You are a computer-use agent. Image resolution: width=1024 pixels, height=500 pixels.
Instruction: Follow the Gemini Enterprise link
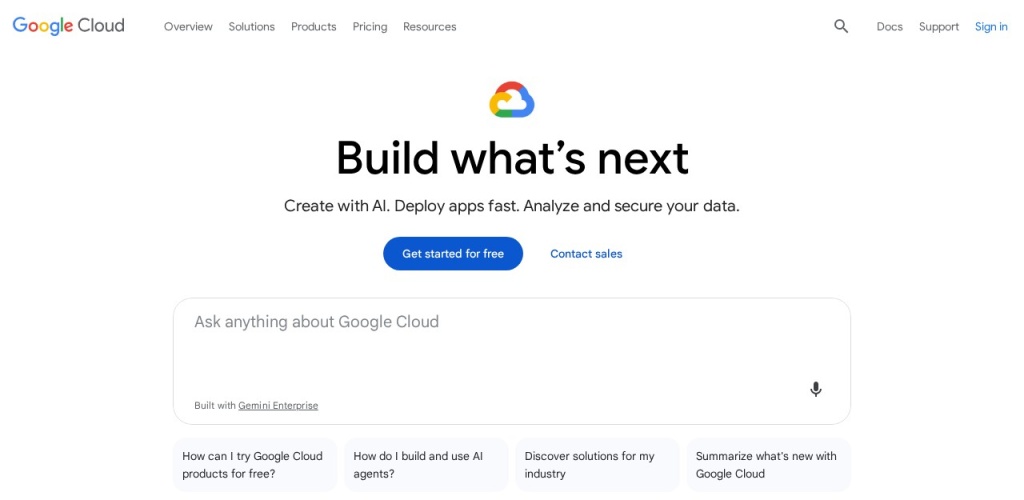278,406
